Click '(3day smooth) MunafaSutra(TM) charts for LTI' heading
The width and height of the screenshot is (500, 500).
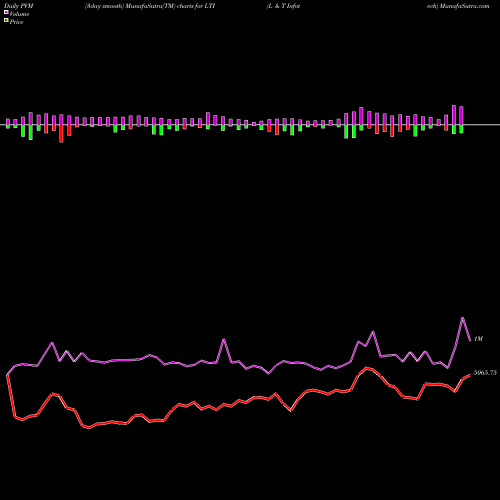[x=150, y=6]
